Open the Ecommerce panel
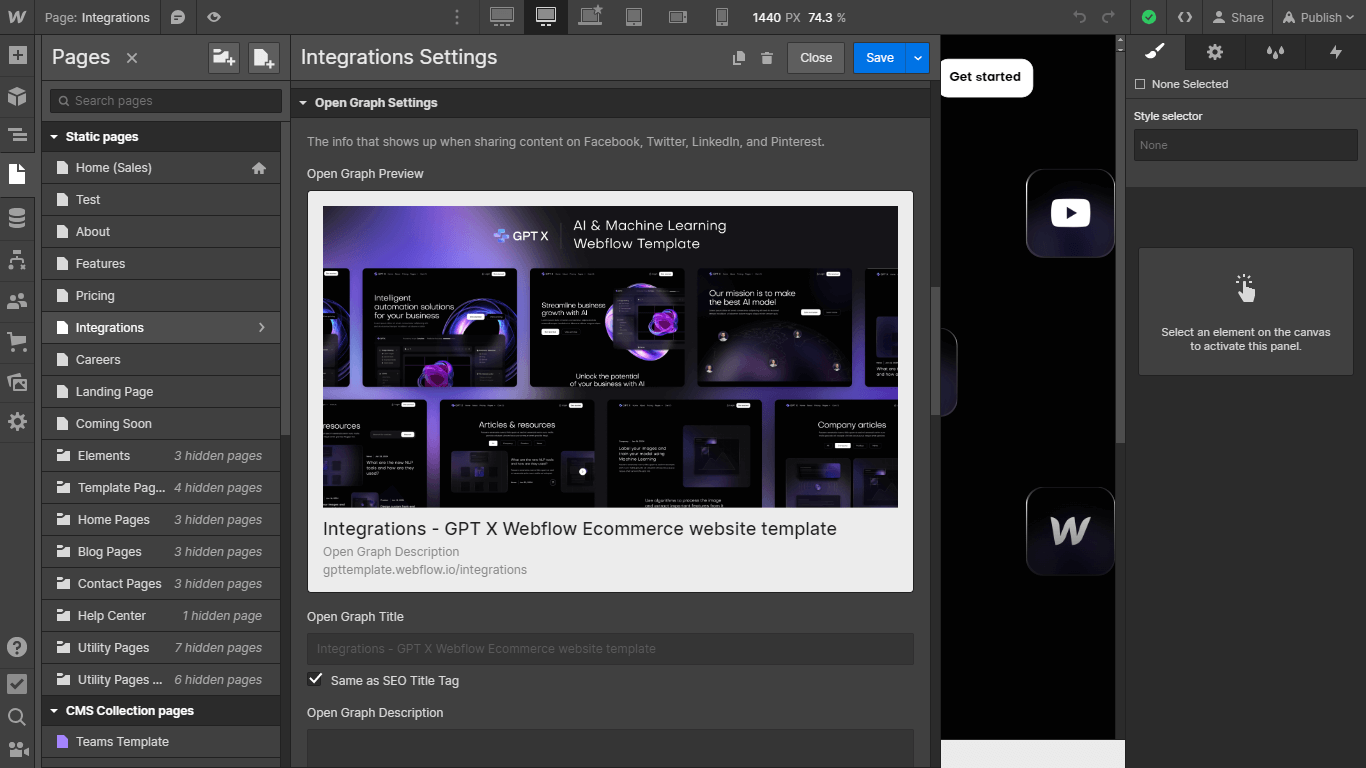Image resolution: width=1366 pixels, height=768 pixels. (17, 341)
